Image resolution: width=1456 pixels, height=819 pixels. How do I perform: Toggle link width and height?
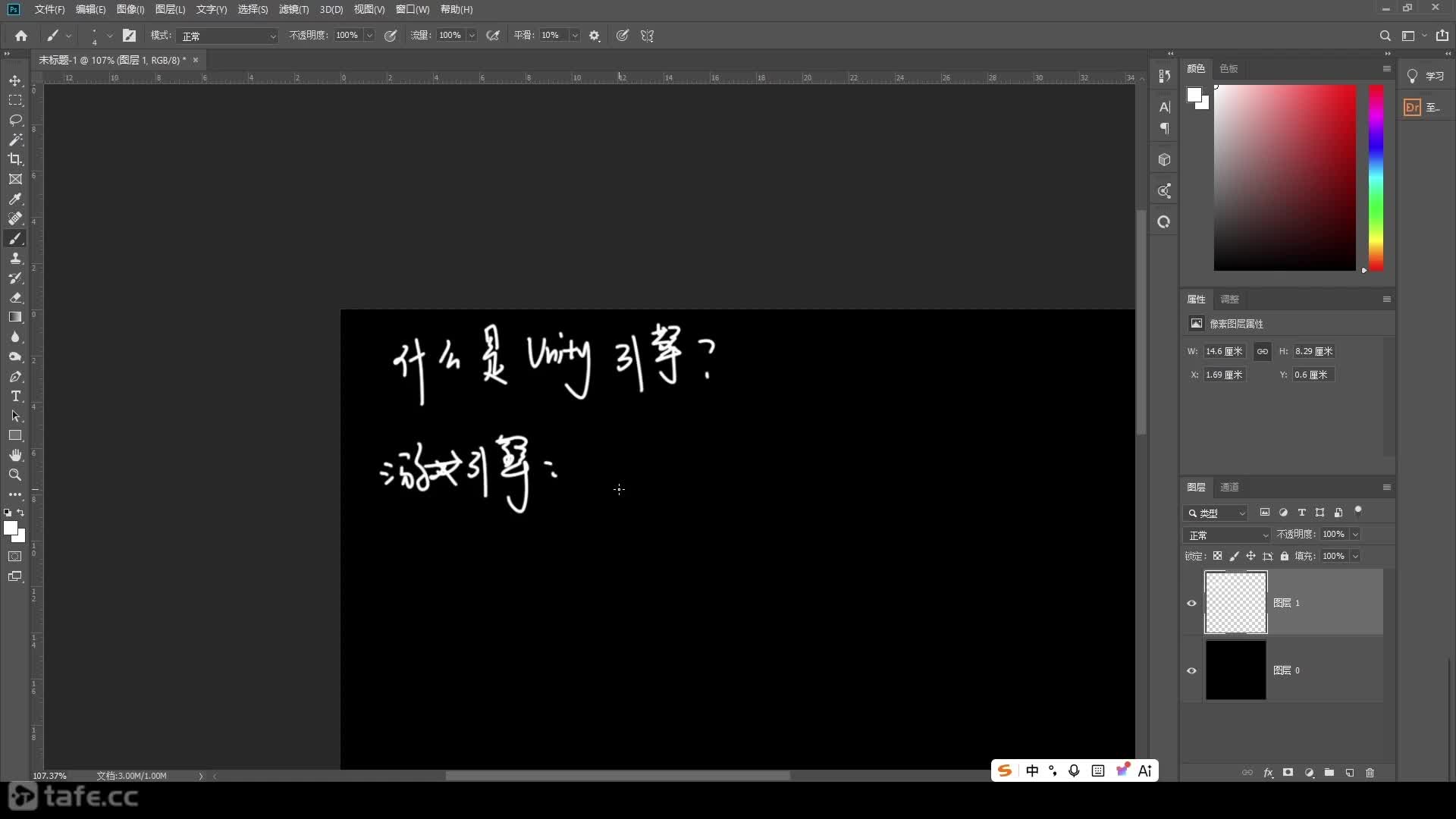point(1262,351)
